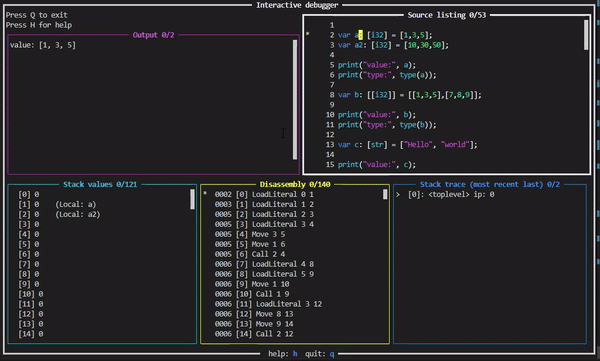
Task: Click the Disassembly panel scrollbar thumb
Action: (x=385, y=194)
